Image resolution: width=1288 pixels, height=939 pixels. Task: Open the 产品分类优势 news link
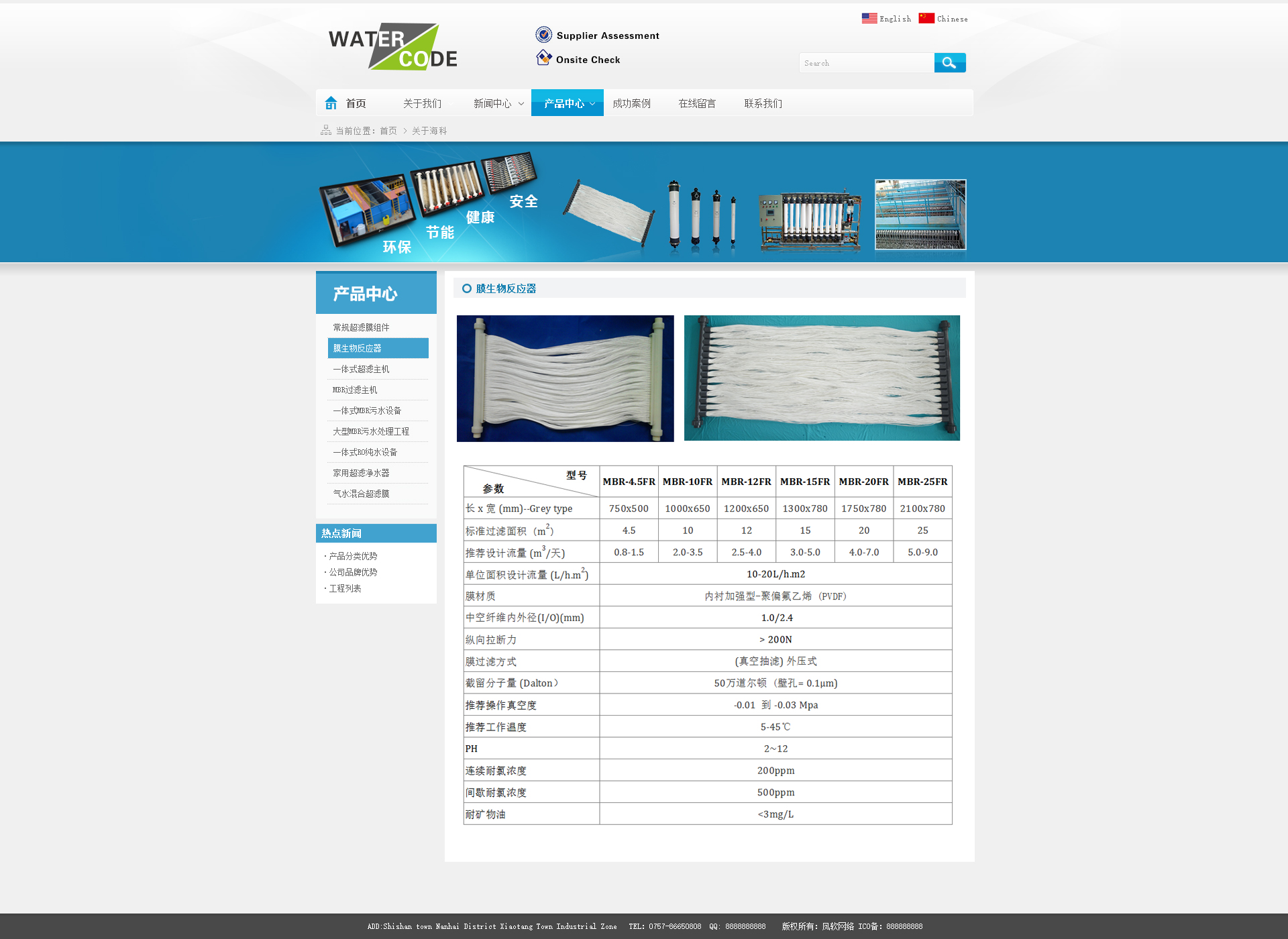(x=353, y=556)
